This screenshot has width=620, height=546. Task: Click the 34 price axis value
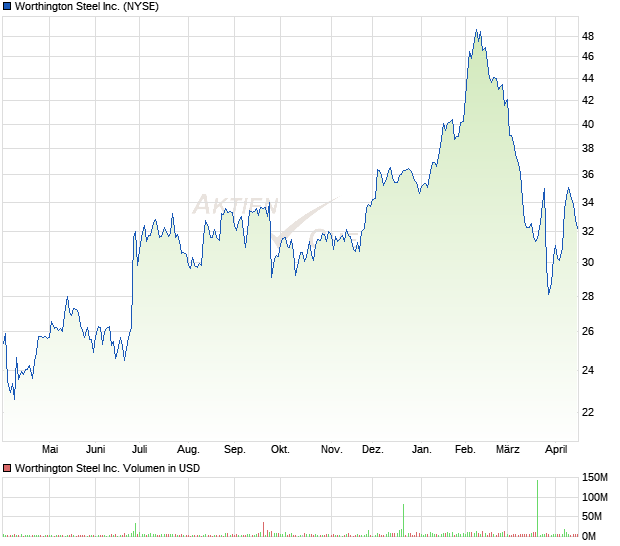click(588, 203)
